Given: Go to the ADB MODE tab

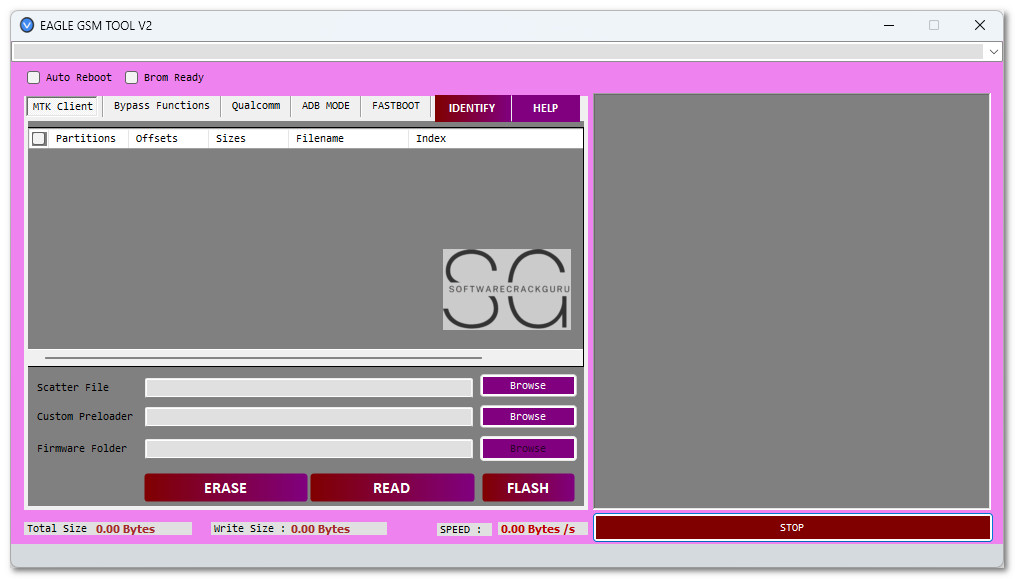Looking at the screenshot, I should click(326, 106).
